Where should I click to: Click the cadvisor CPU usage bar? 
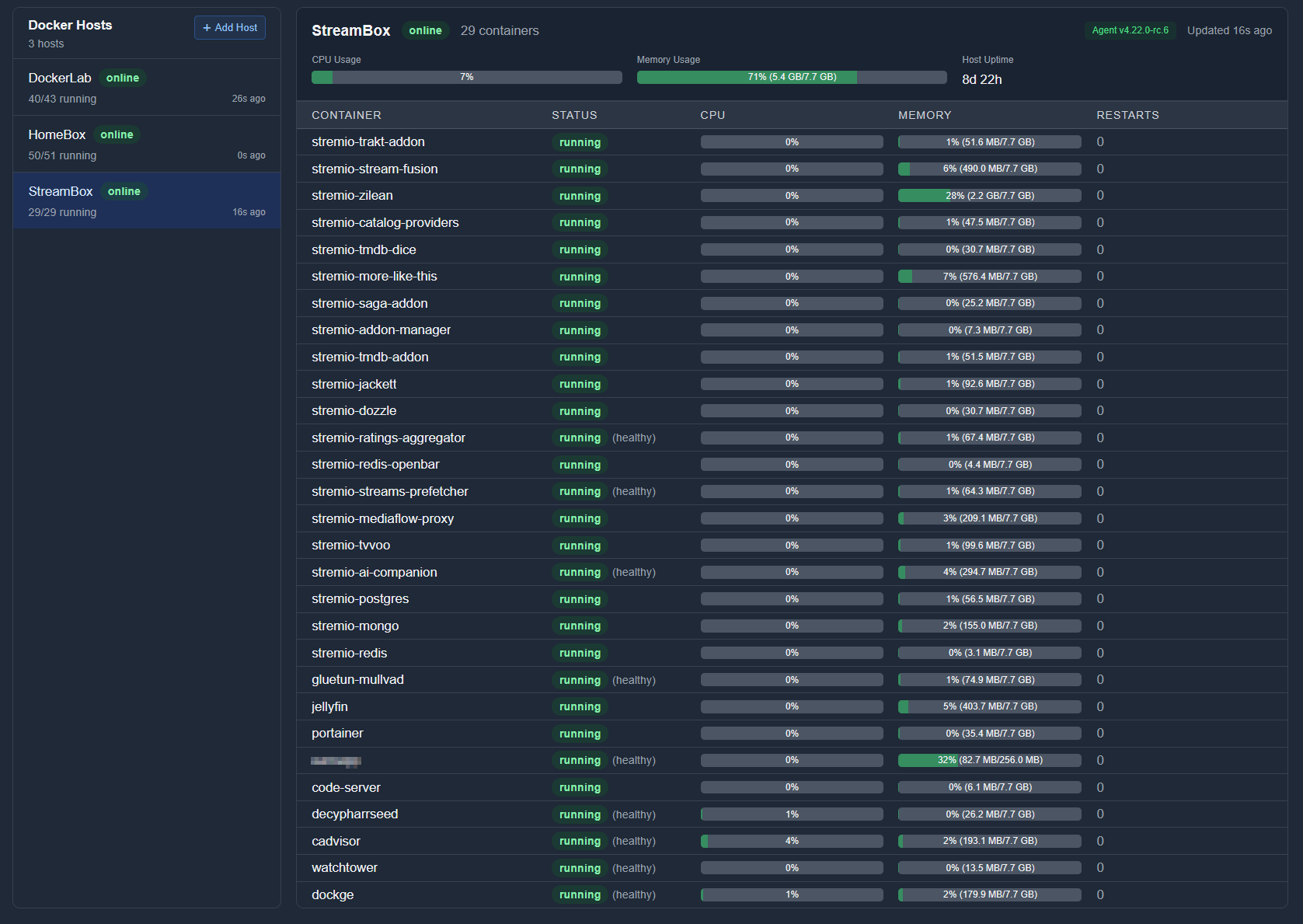pos(791,841)
